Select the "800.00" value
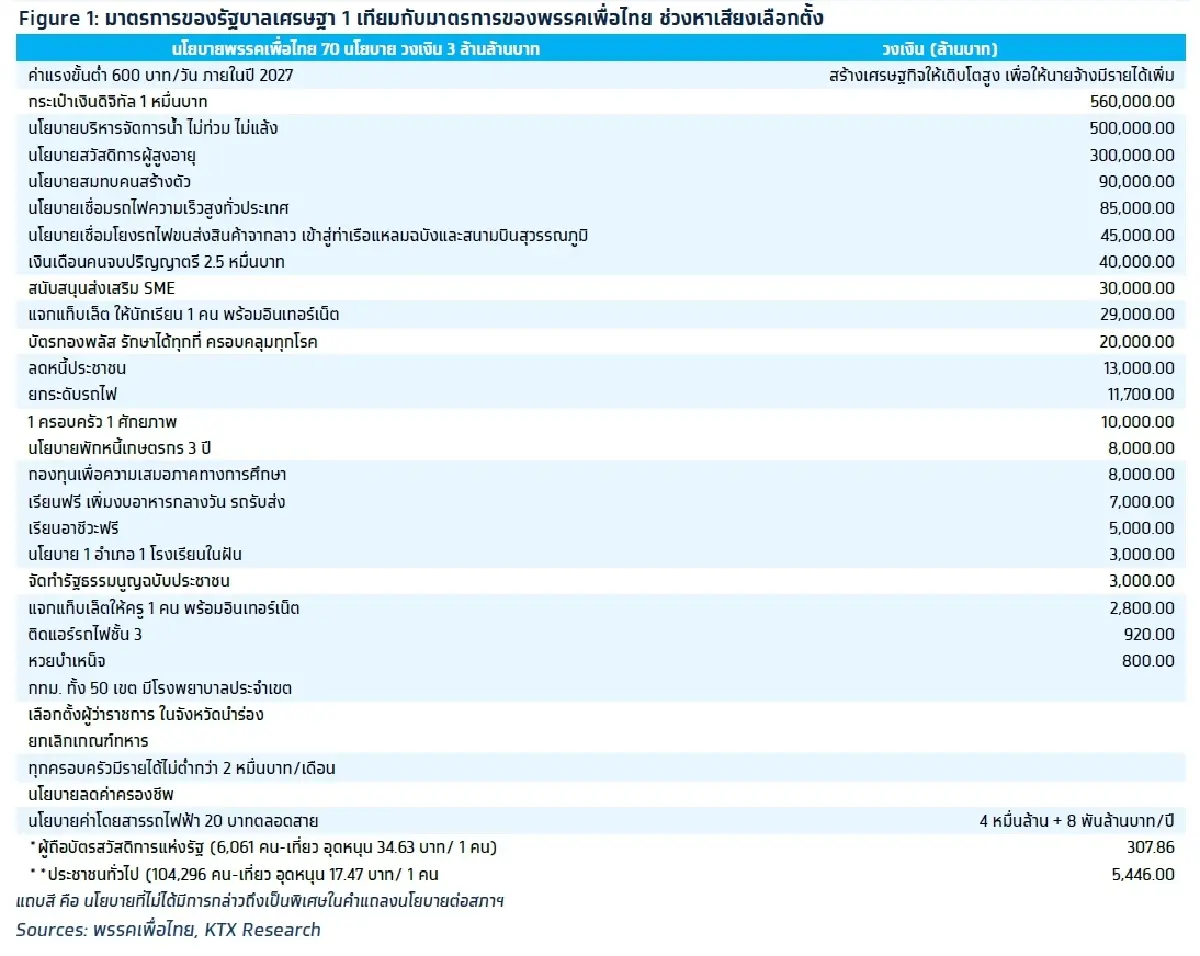The width and height of the screenshot is (1200, 956). tap(1150, 661)
